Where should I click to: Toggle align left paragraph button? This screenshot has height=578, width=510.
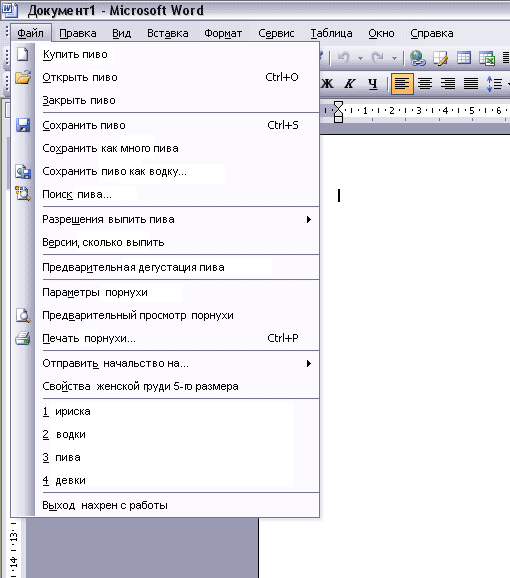tap(402, 84)
